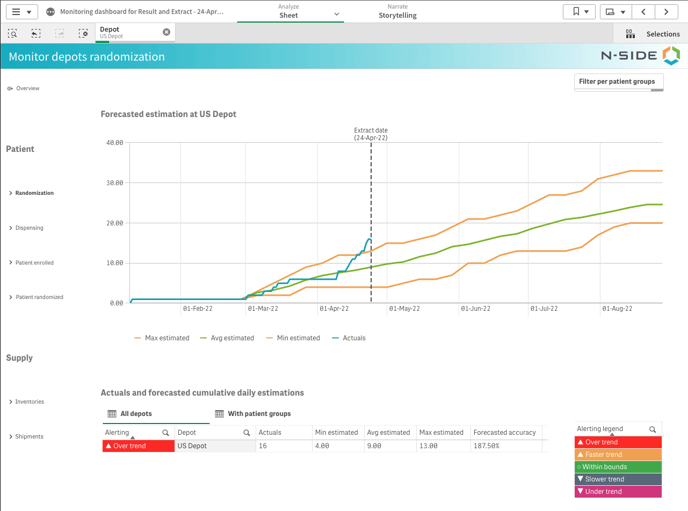Screen dimensions: 688x511
Task: Toggle Actuals series in chart legend
Action: (349, 338)
